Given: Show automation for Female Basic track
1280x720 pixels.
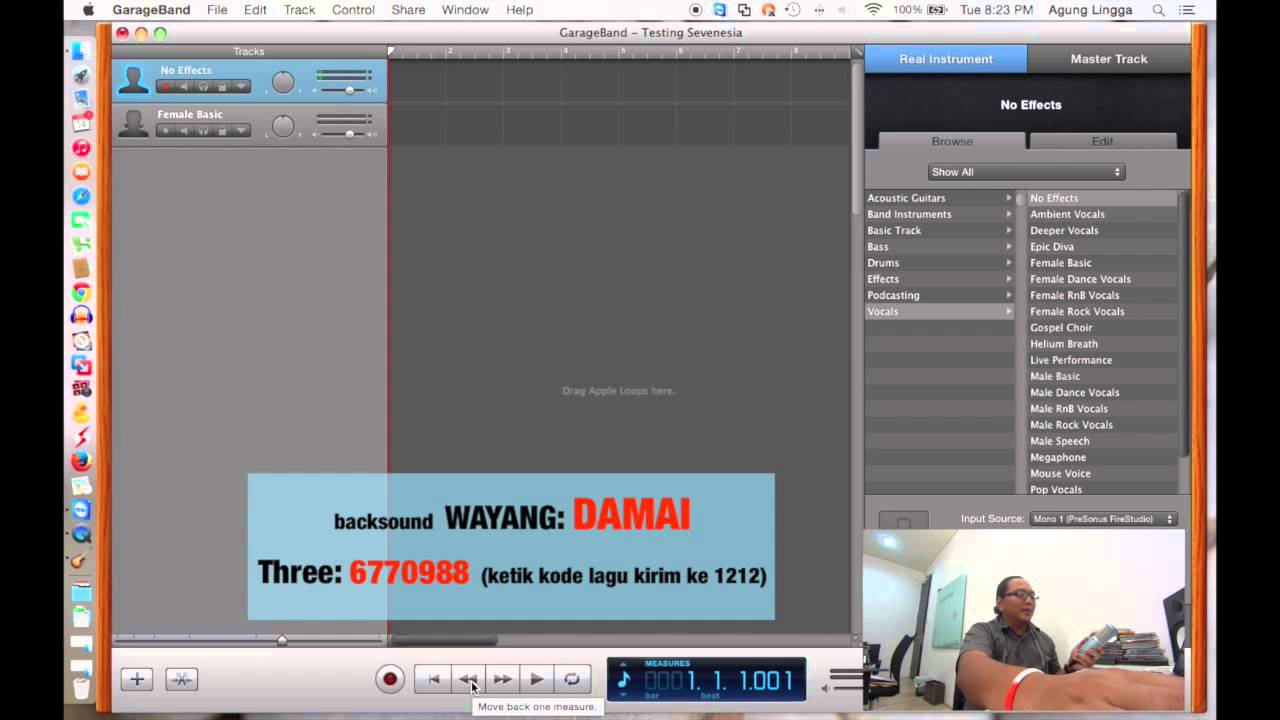Looking at the screenshot, I should tap(241, 131).
